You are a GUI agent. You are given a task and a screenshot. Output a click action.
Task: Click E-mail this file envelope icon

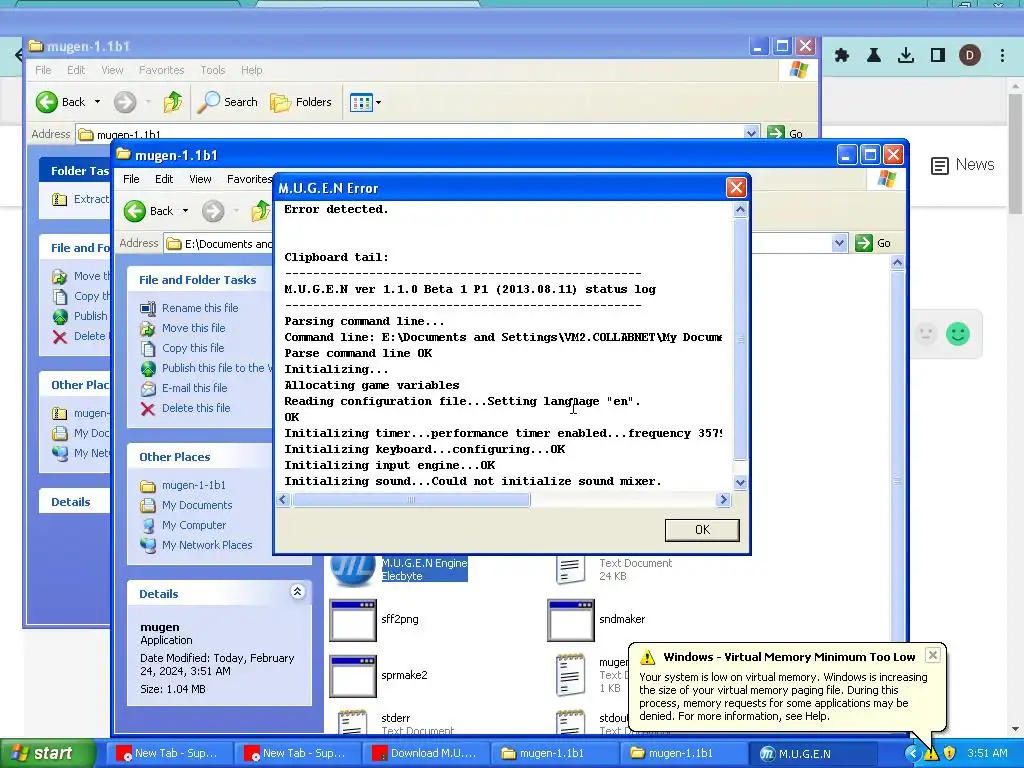(x=148, y=389)
